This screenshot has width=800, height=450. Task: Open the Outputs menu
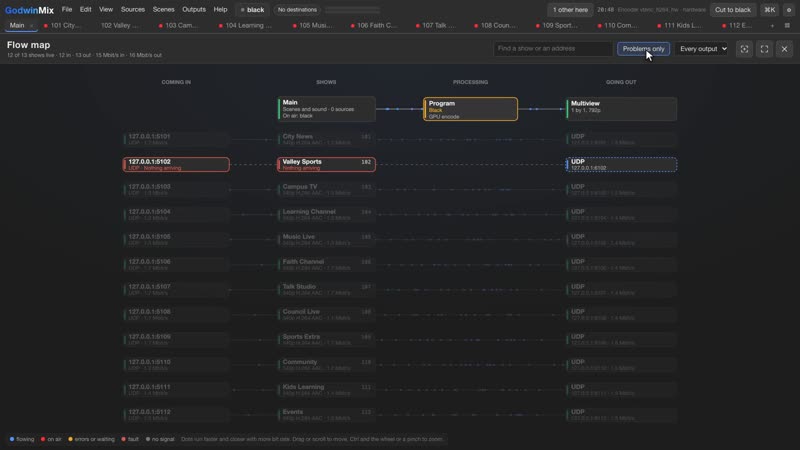click(194, 10)
